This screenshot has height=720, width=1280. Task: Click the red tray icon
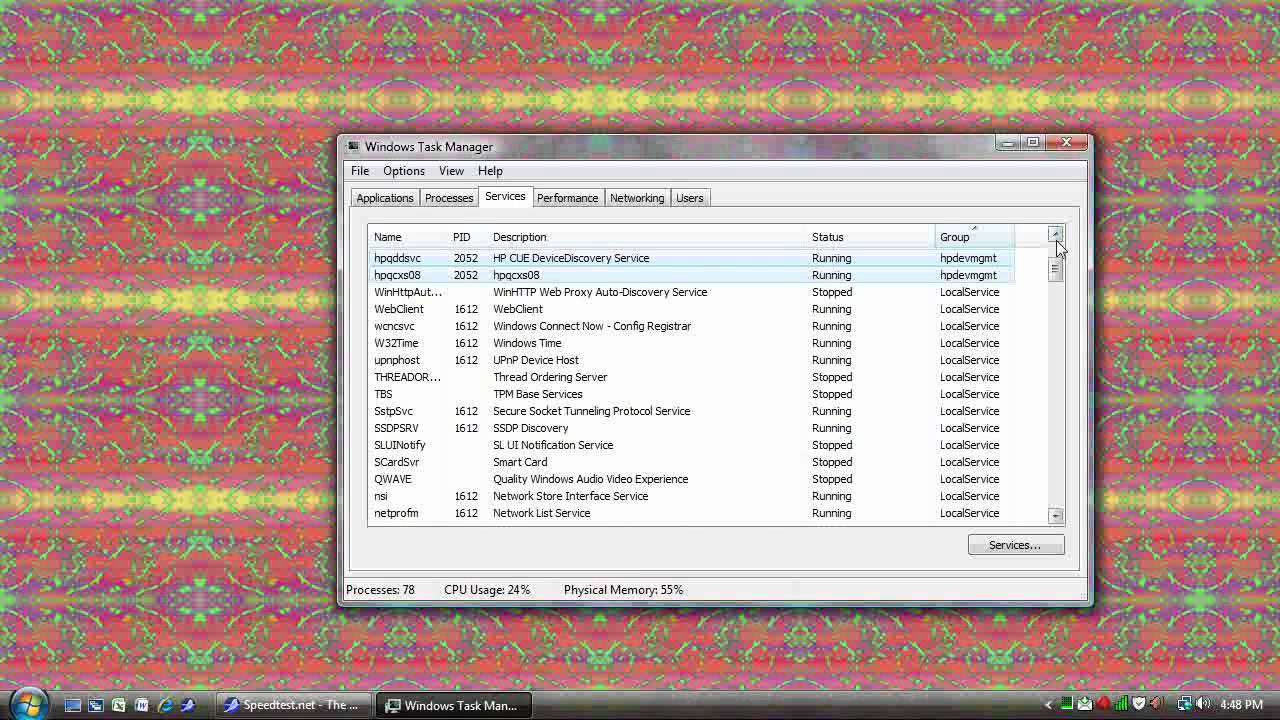click(1103, 704)
